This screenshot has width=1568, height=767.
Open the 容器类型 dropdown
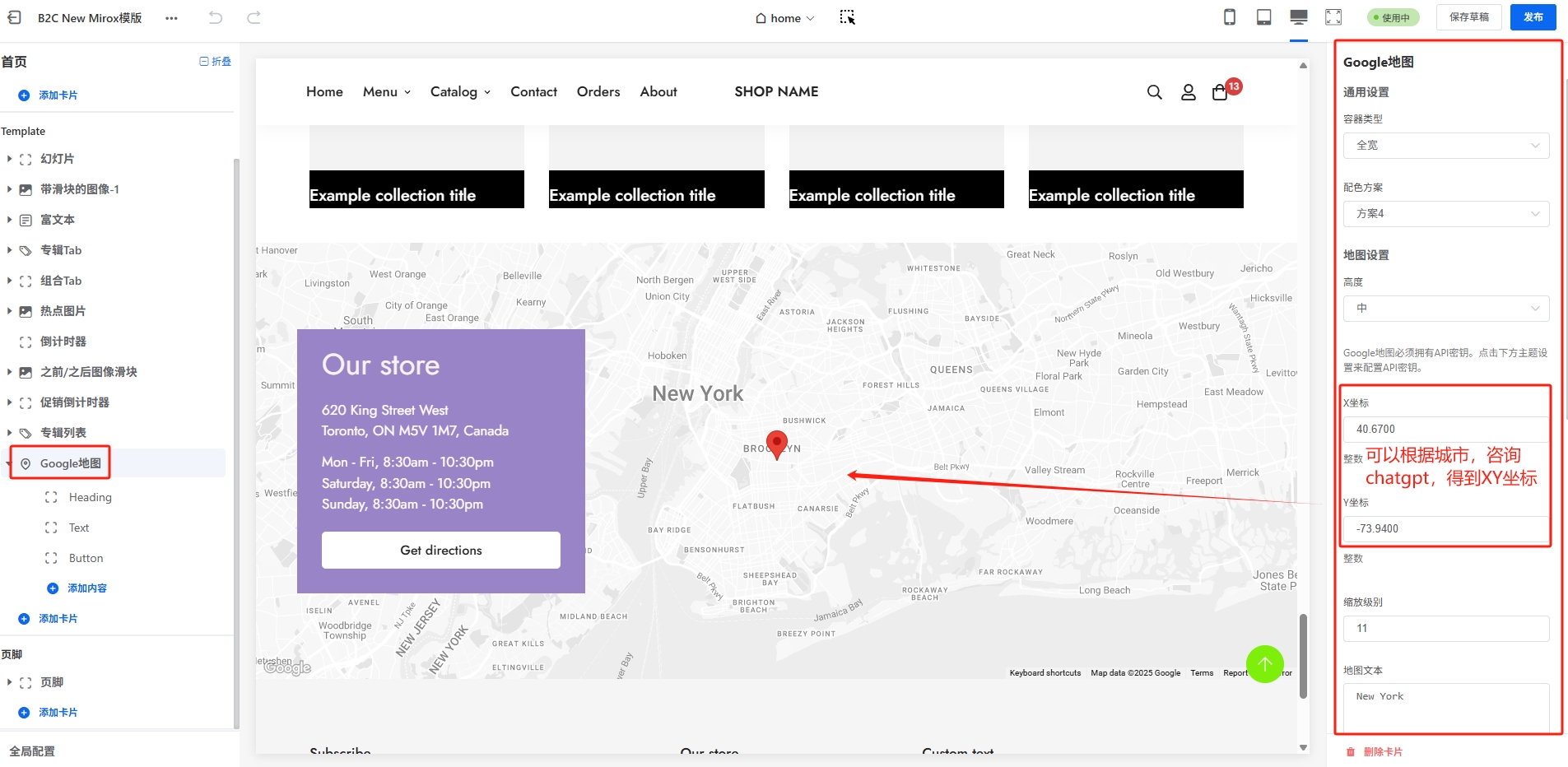pos(1446,146)
